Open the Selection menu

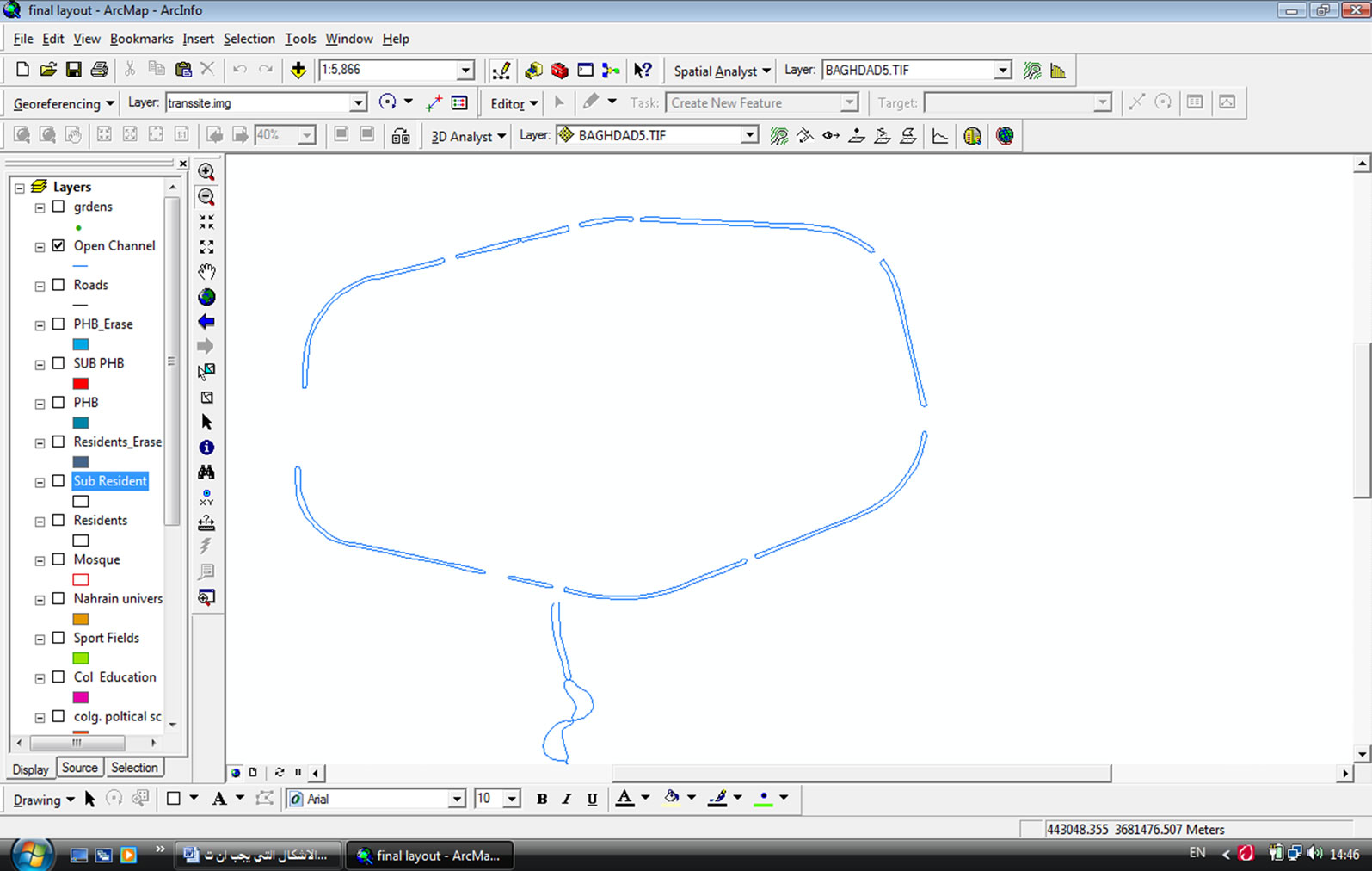tap(249, 39)
